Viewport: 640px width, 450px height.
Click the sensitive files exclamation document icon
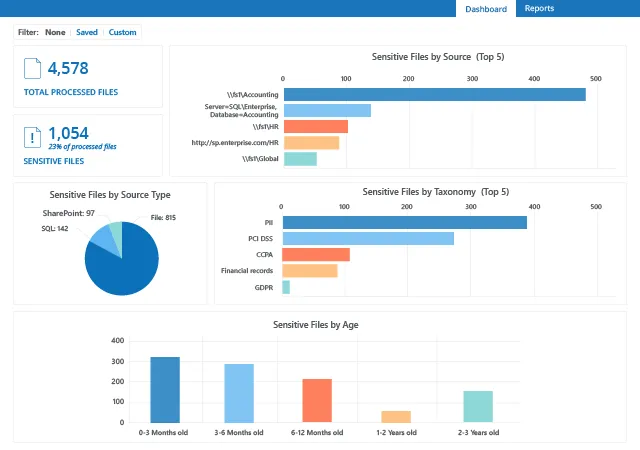pyautogui.click(x=32, y=137)
